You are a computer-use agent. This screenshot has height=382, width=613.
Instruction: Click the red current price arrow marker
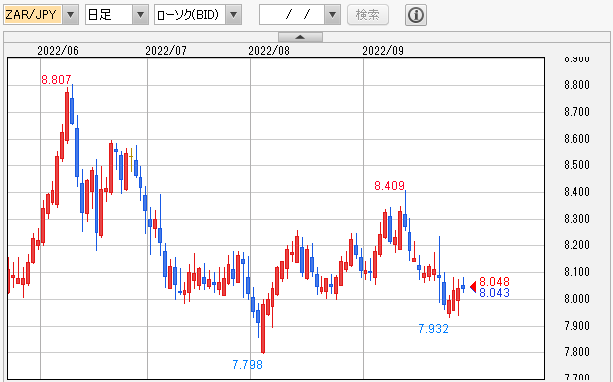(473, 287)
